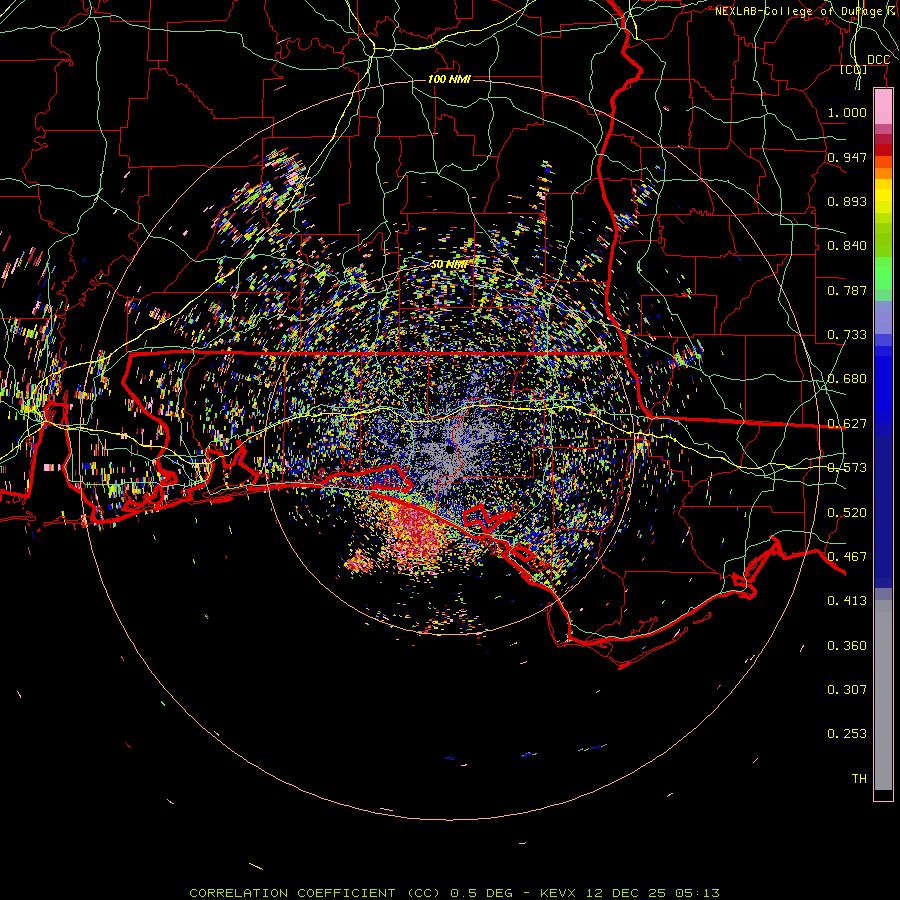
Task: Click the 0.5 DEG elevation text
Action: click(481, 893)
